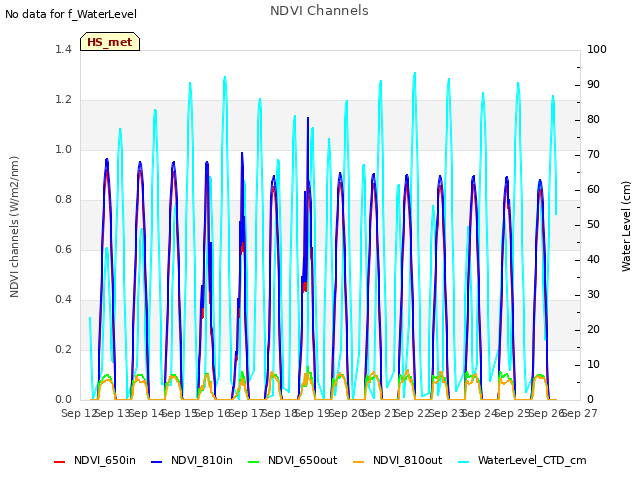Click the 90 right y-axis tick label
Screen dimensions: 640x480
point(593,84)
